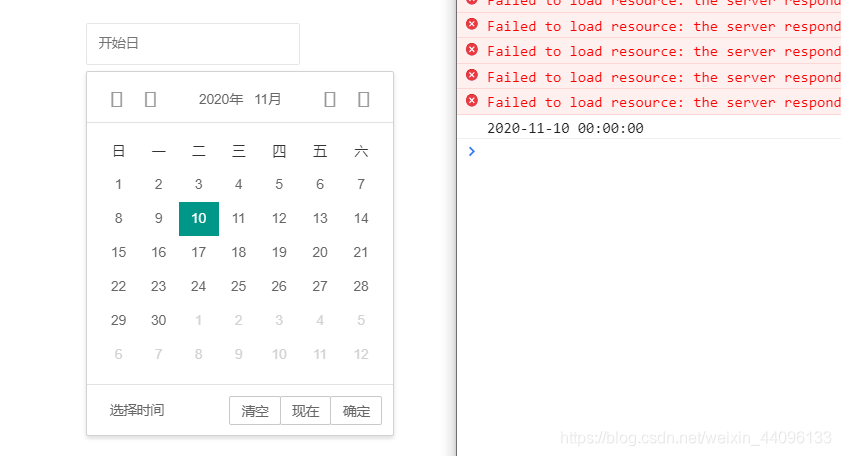Open the 2020年 year selector

click(x=221, y=99)
